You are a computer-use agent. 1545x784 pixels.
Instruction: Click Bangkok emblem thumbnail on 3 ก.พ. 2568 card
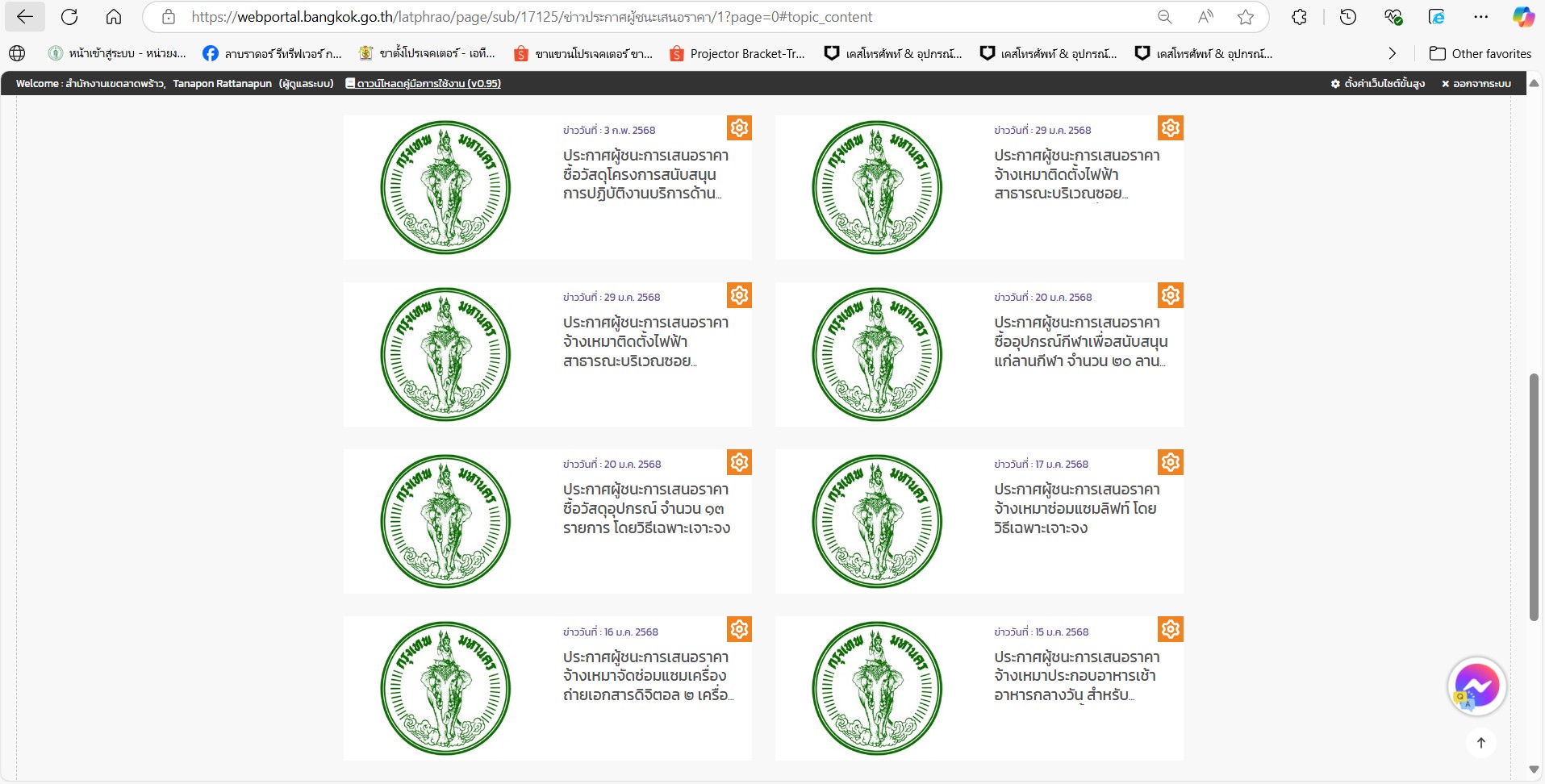click(445, 187)
